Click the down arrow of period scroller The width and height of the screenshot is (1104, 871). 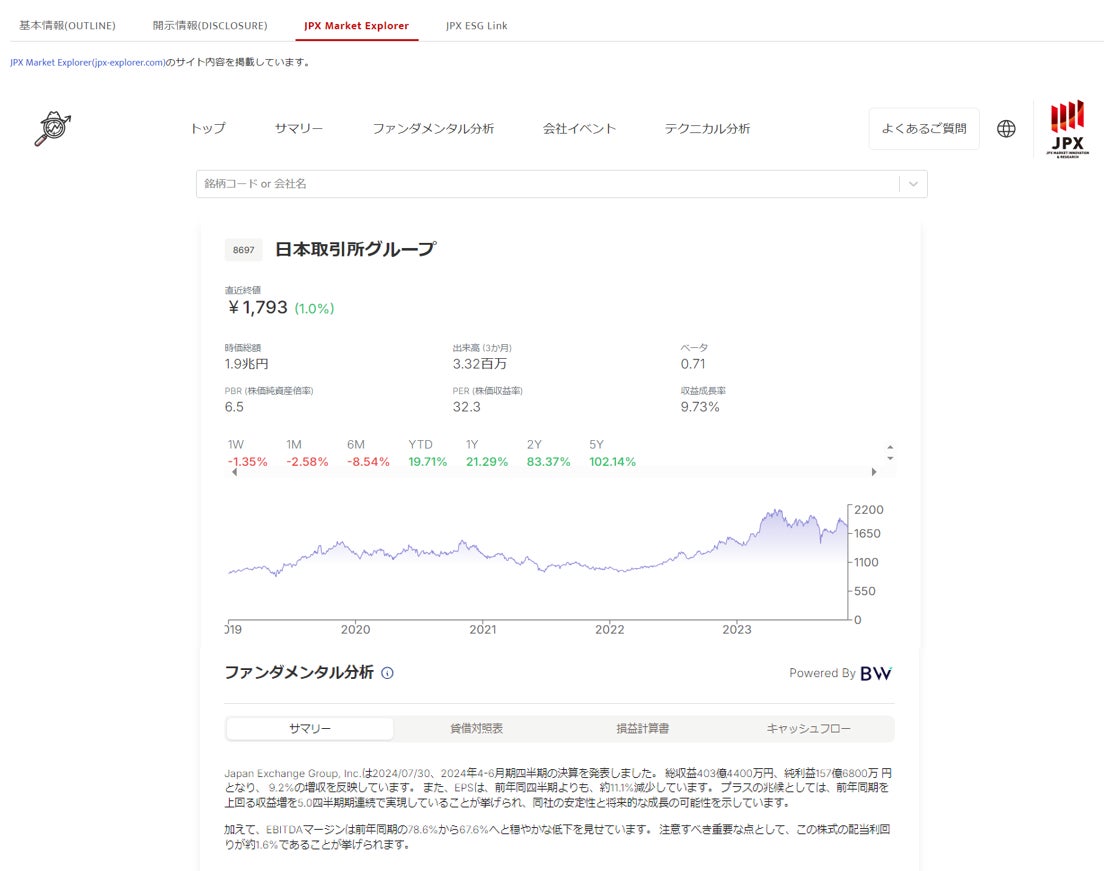(890, 458)
